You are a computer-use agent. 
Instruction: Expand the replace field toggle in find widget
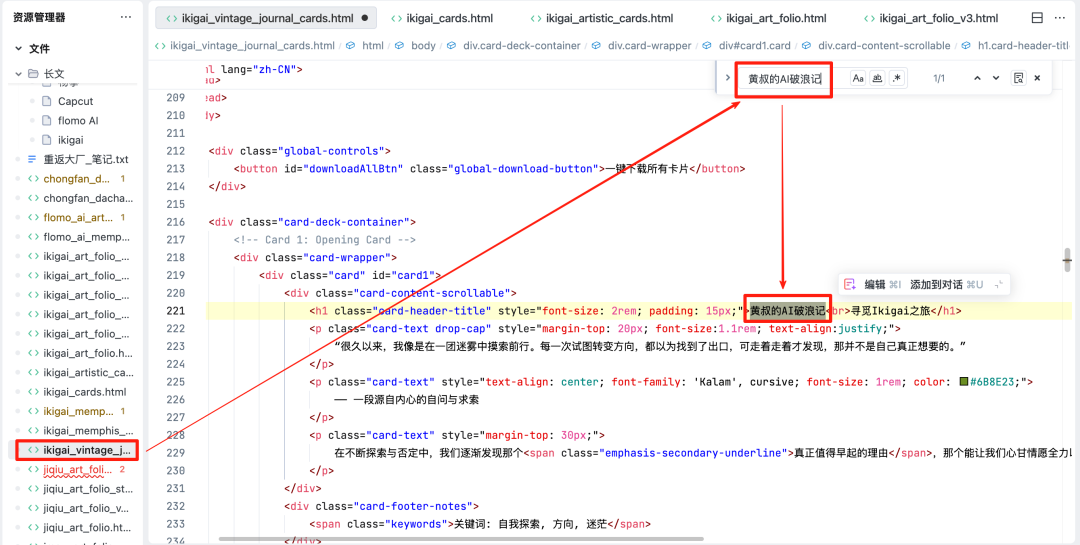(x=727, y=78)
